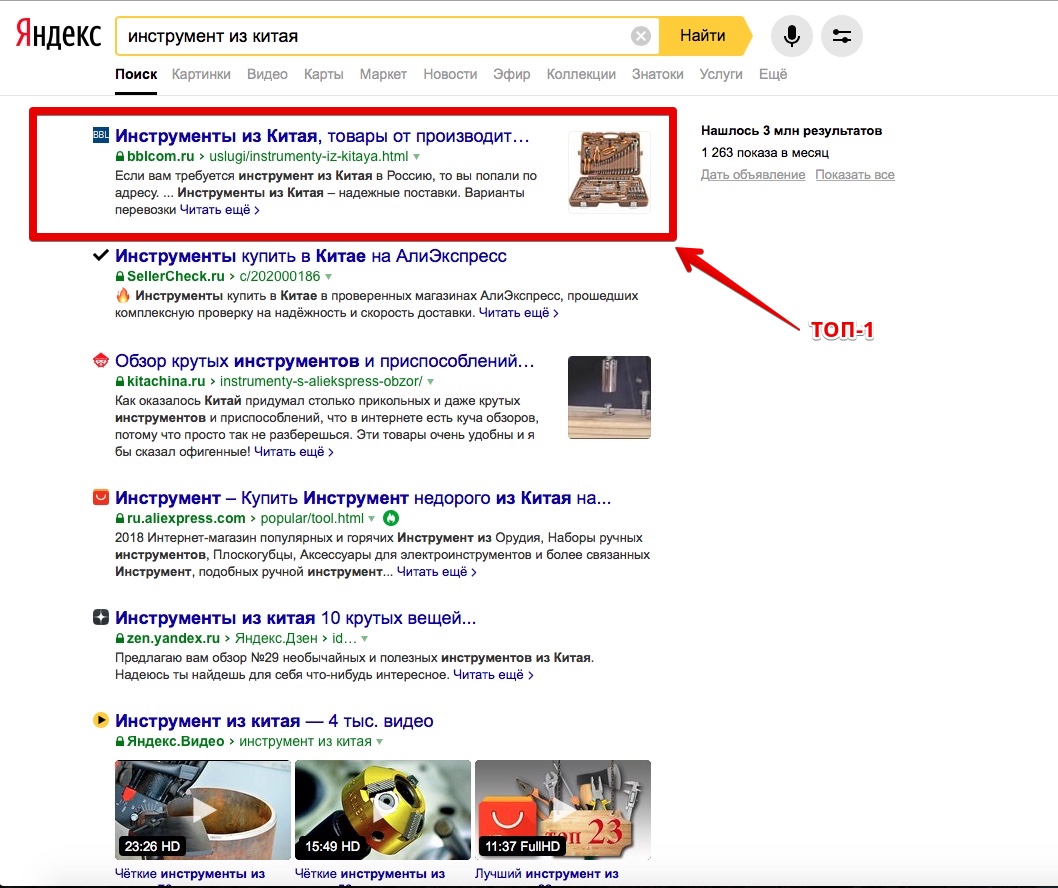Play the 15:49 HD video thumbnail

(x=383, y=810)
